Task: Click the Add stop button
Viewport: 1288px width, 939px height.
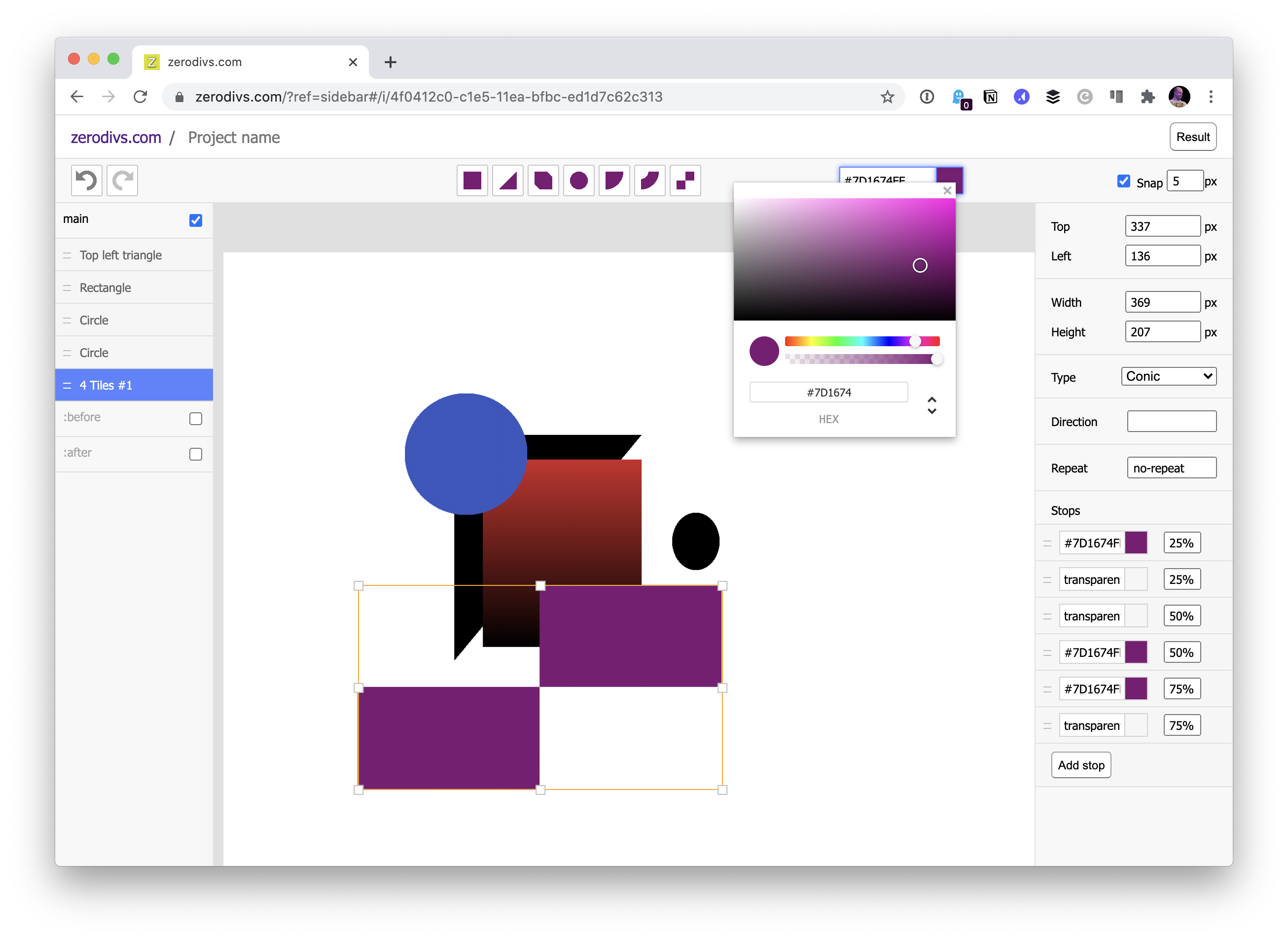Action: click(x=1080, y=765)
